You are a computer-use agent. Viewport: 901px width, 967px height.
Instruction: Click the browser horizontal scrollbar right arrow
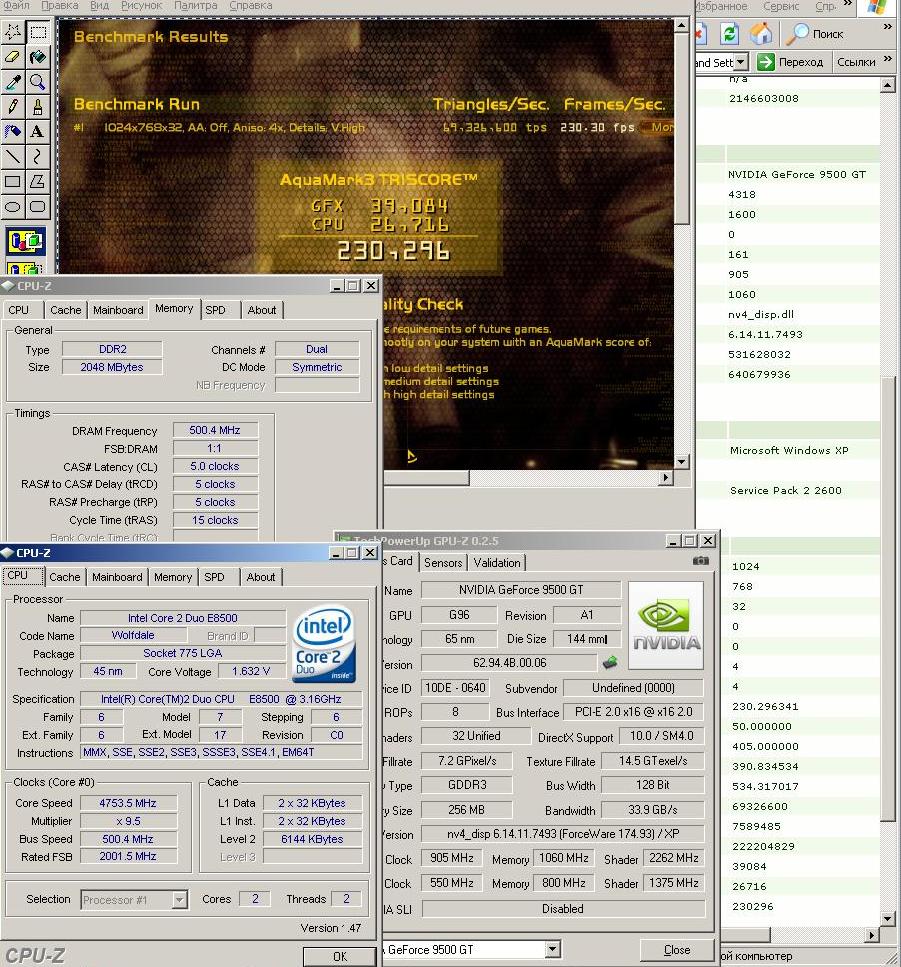coord(871,935)
